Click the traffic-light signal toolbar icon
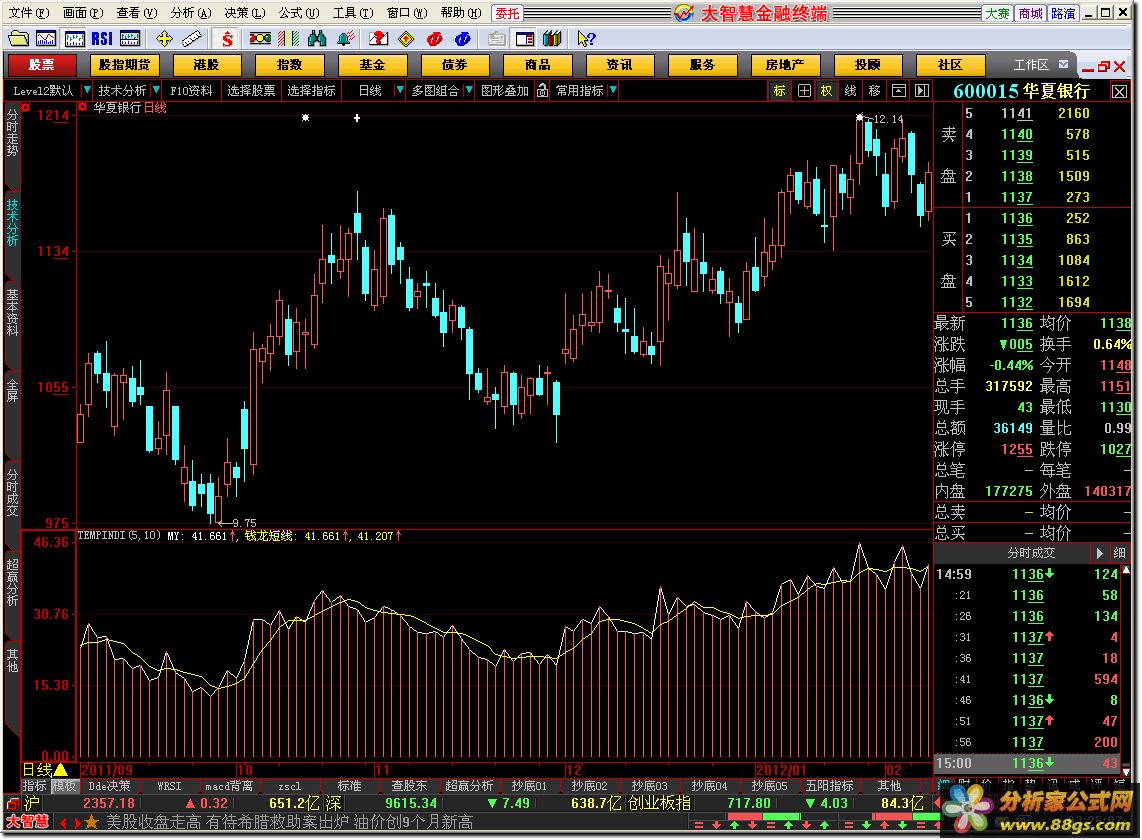Screen dimensions: 1142x840 [260, 39]
